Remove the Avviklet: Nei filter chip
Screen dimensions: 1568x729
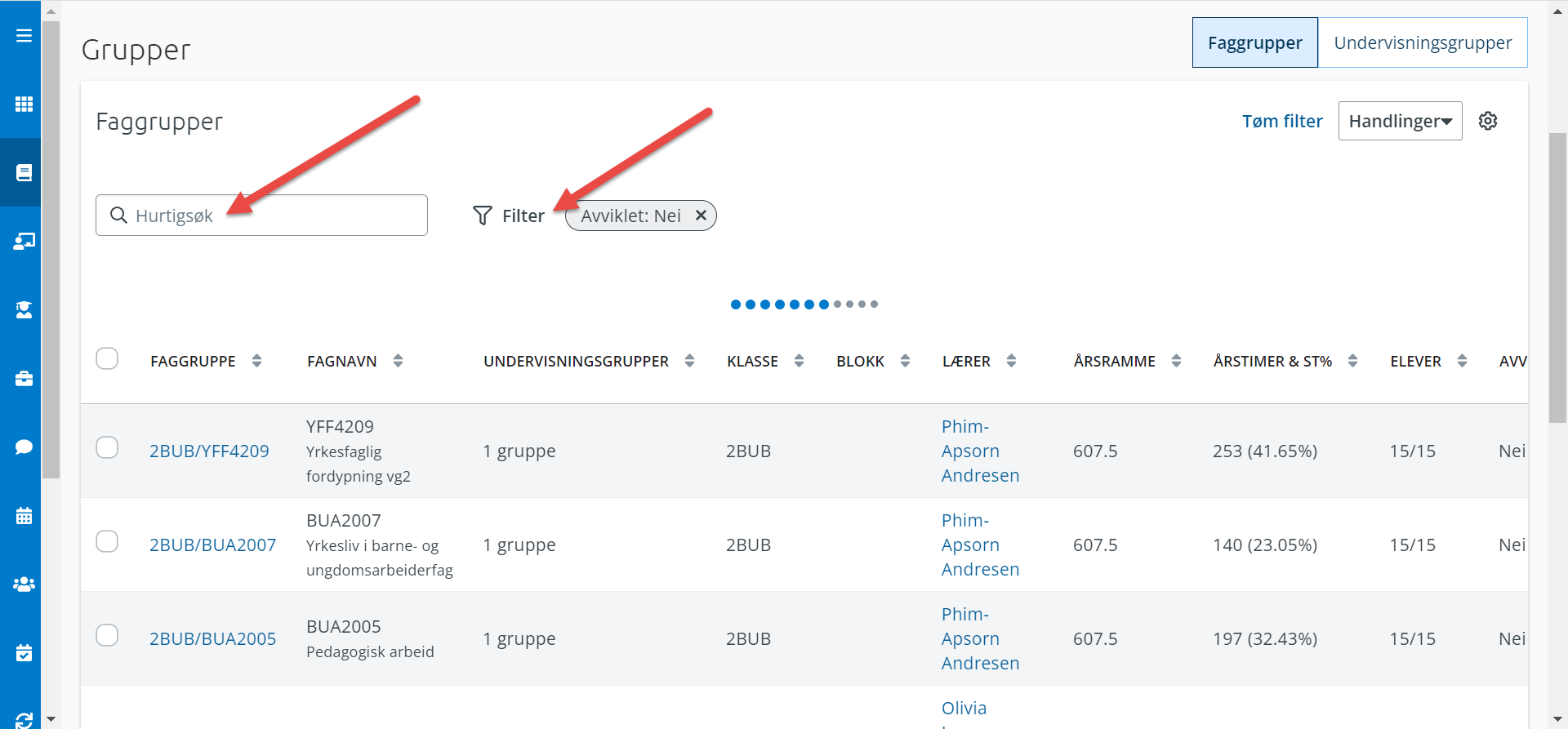[701, 216]
